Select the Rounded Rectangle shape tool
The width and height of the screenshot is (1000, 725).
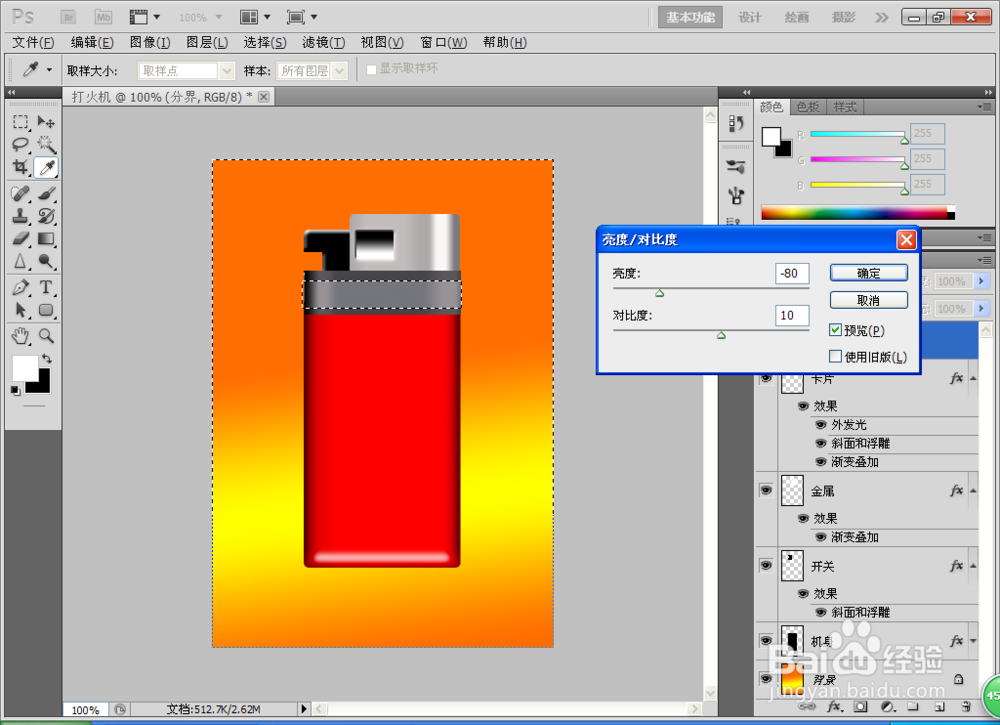pos(46,311)
